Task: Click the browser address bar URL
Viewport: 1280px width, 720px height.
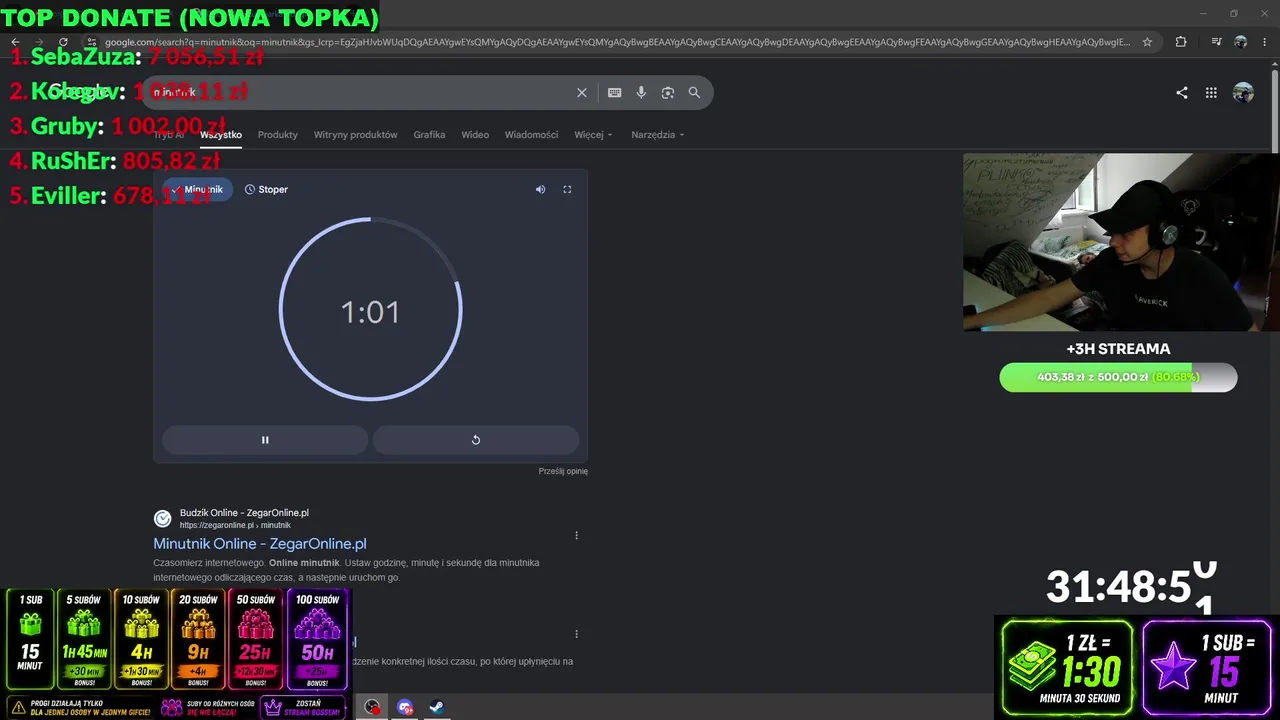Action: [x=618, y=42]
